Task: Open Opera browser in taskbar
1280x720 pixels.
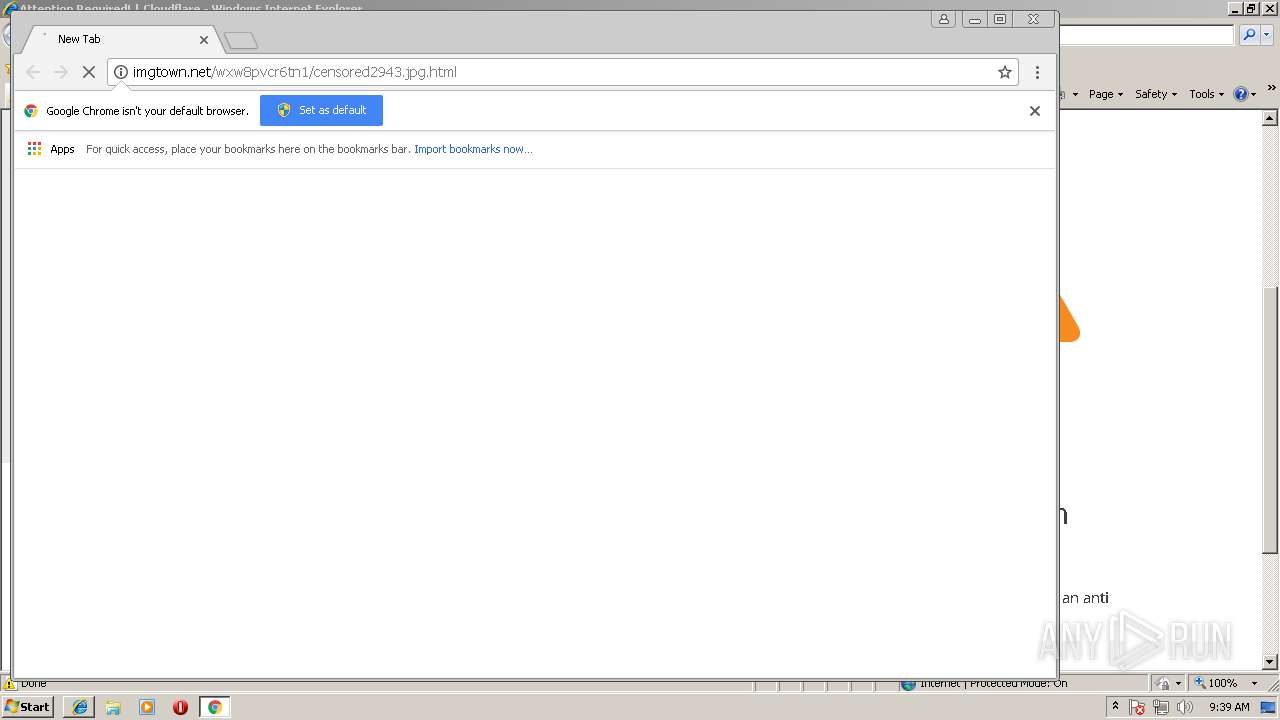Action: point(180,707)
